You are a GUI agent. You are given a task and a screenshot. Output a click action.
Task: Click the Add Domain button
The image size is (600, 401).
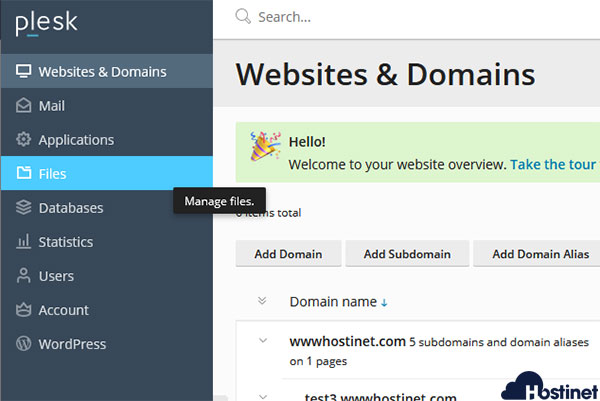click(288, 254)
